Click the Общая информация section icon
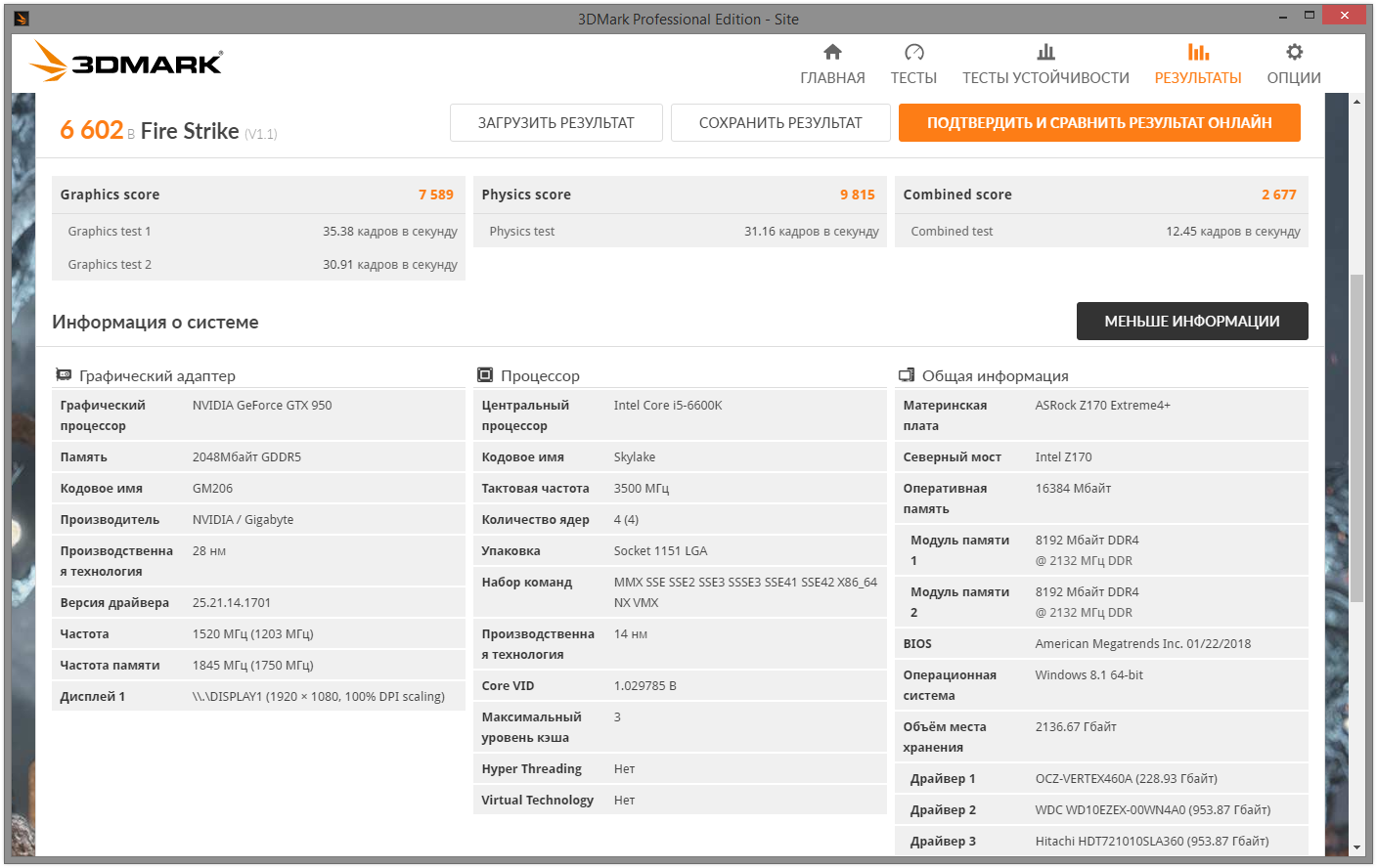Screen dimensions: 1377x868 [x=907, y=375]
